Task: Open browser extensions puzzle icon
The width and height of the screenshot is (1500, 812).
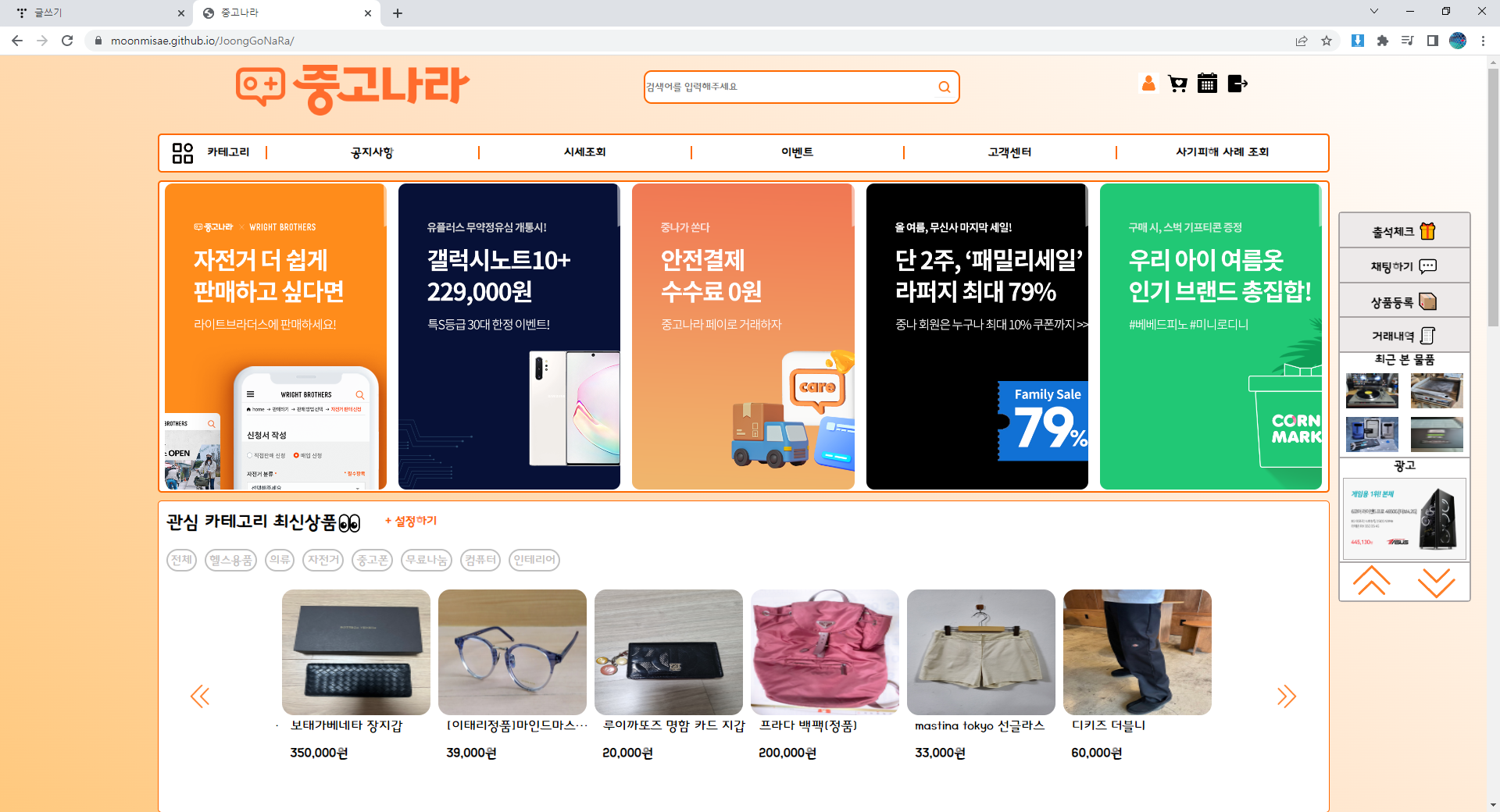Action: [x=1383, y=41]
